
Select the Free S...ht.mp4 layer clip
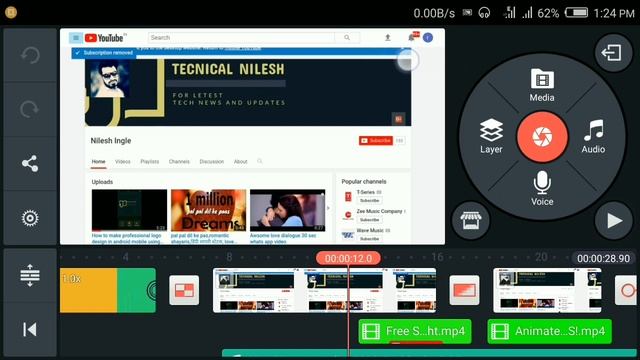(415, 331)
